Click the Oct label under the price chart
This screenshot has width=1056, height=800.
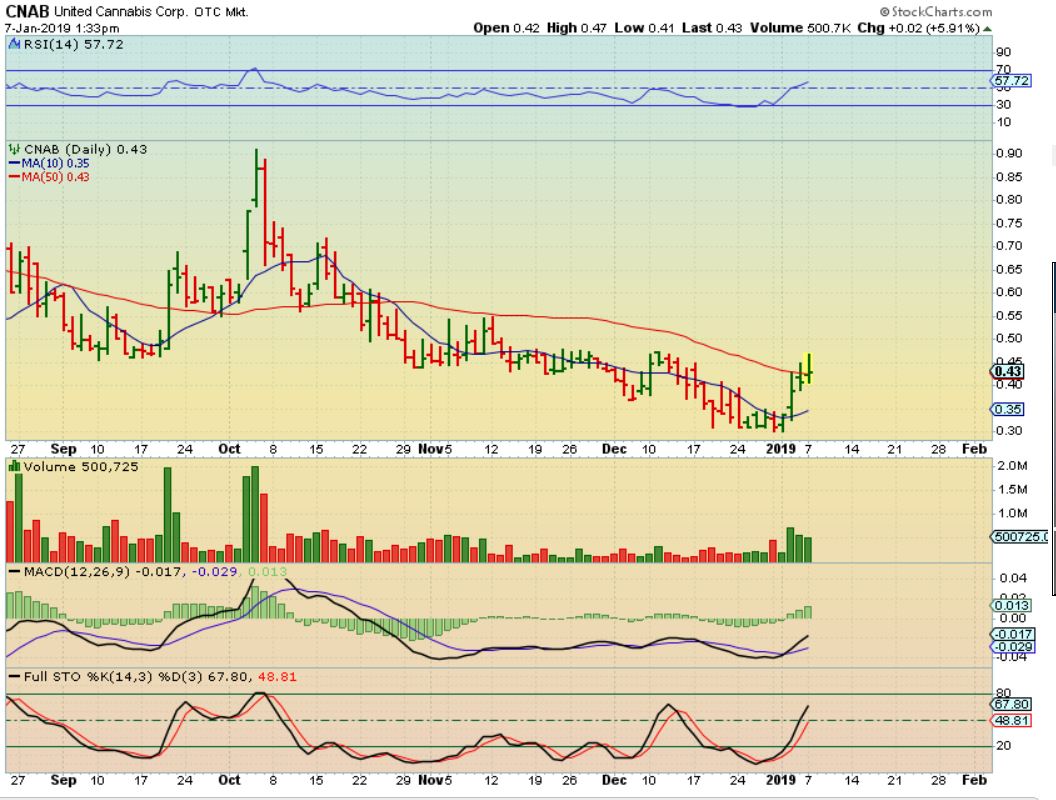(230, 449)
